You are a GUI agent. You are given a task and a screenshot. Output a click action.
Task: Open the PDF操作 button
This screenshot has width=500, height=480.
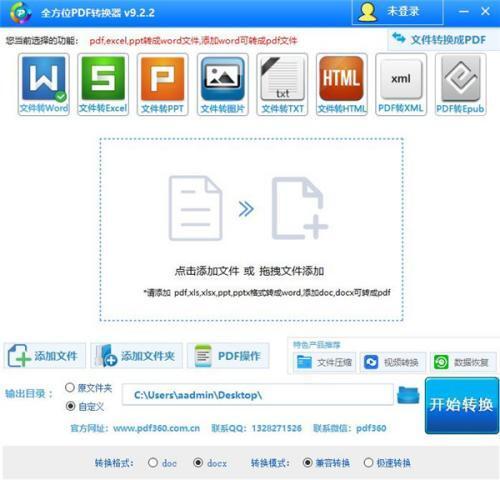click(228, 356)
